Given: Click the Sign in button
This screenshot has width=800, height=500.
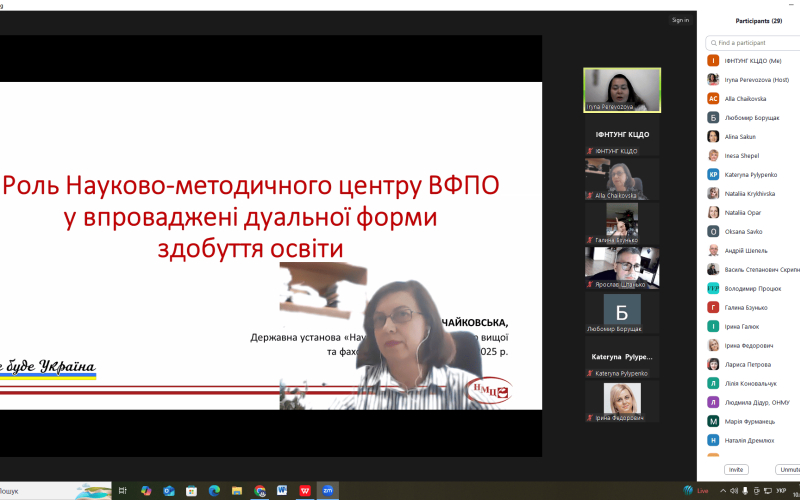Looking at the screenshot, I should tap(680, 20).
